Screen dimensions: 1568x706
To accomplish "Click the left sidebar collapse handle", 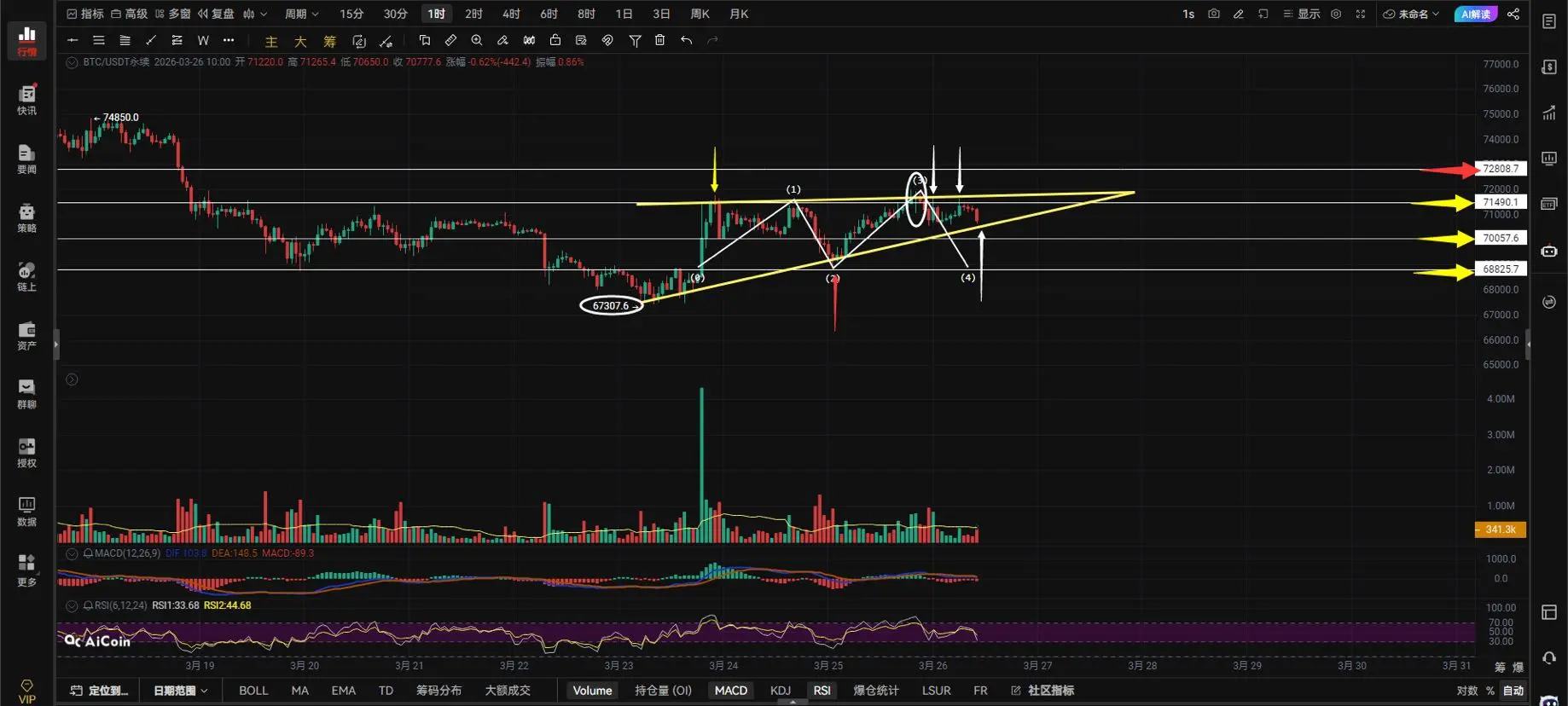I will (56, 345).
